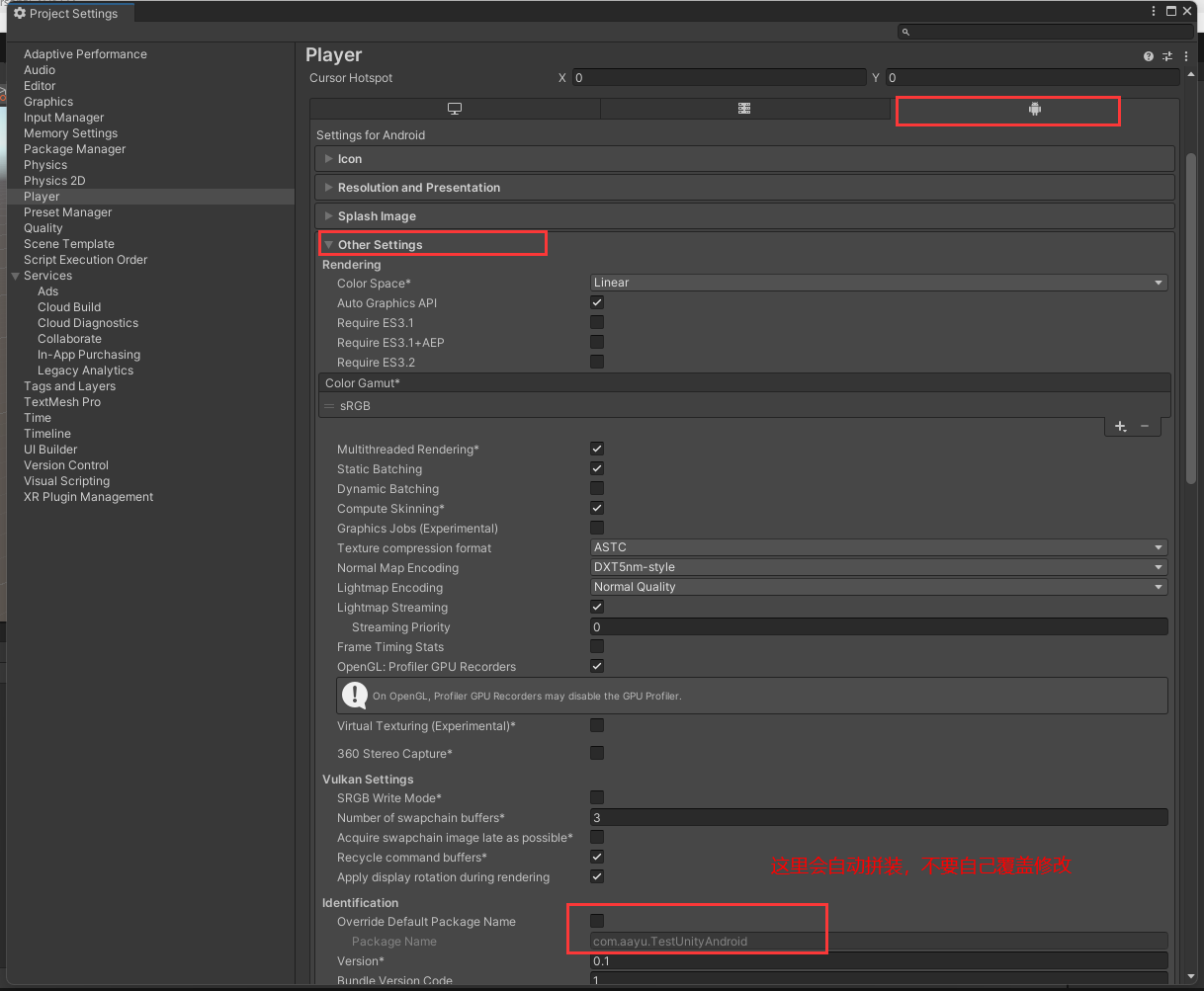Click the settings panel vertical scrollbar
1204x991 pixels.
[1191, 316]
